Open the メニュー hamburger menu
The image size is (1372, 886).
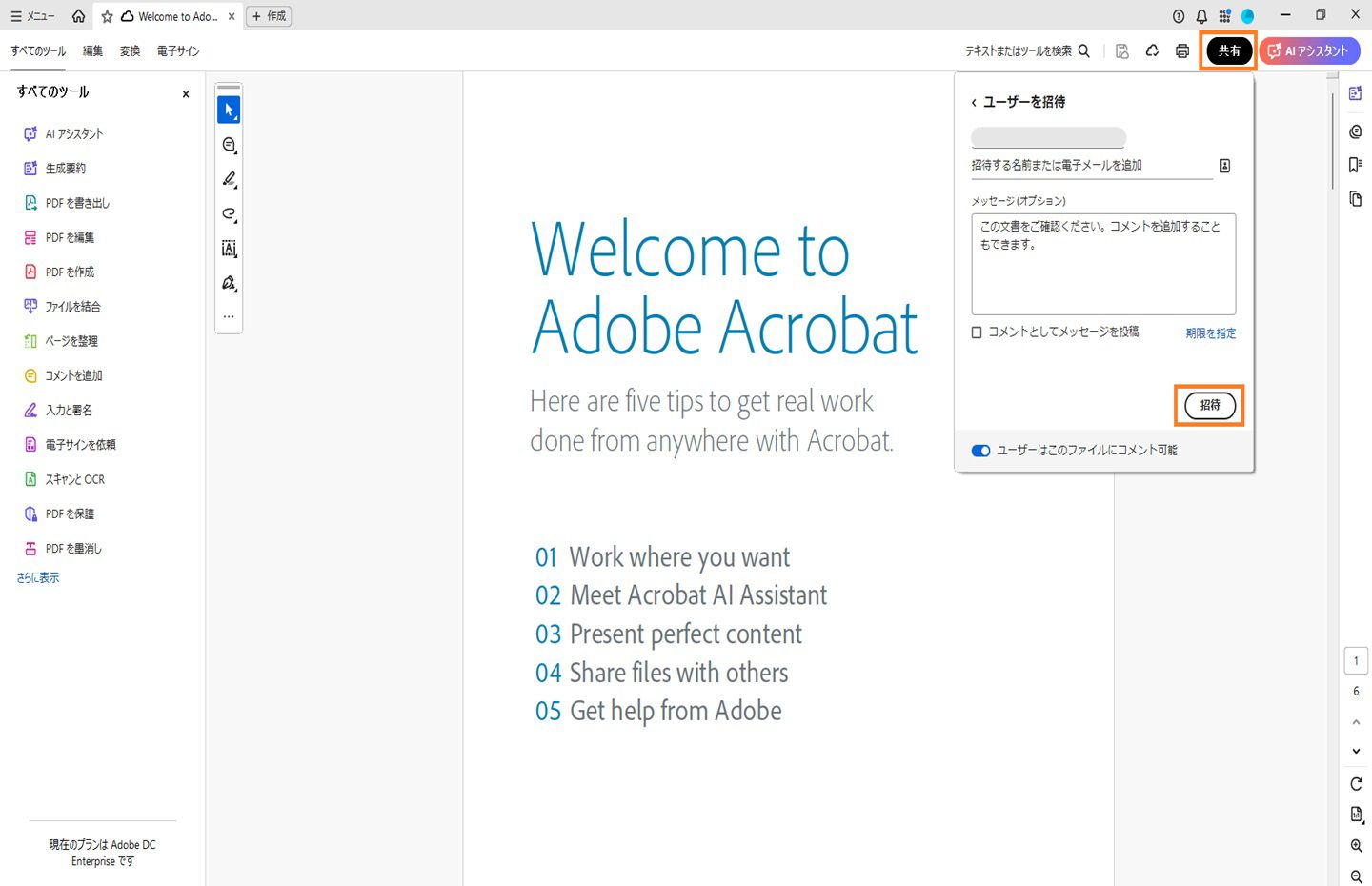pos(32,16)
